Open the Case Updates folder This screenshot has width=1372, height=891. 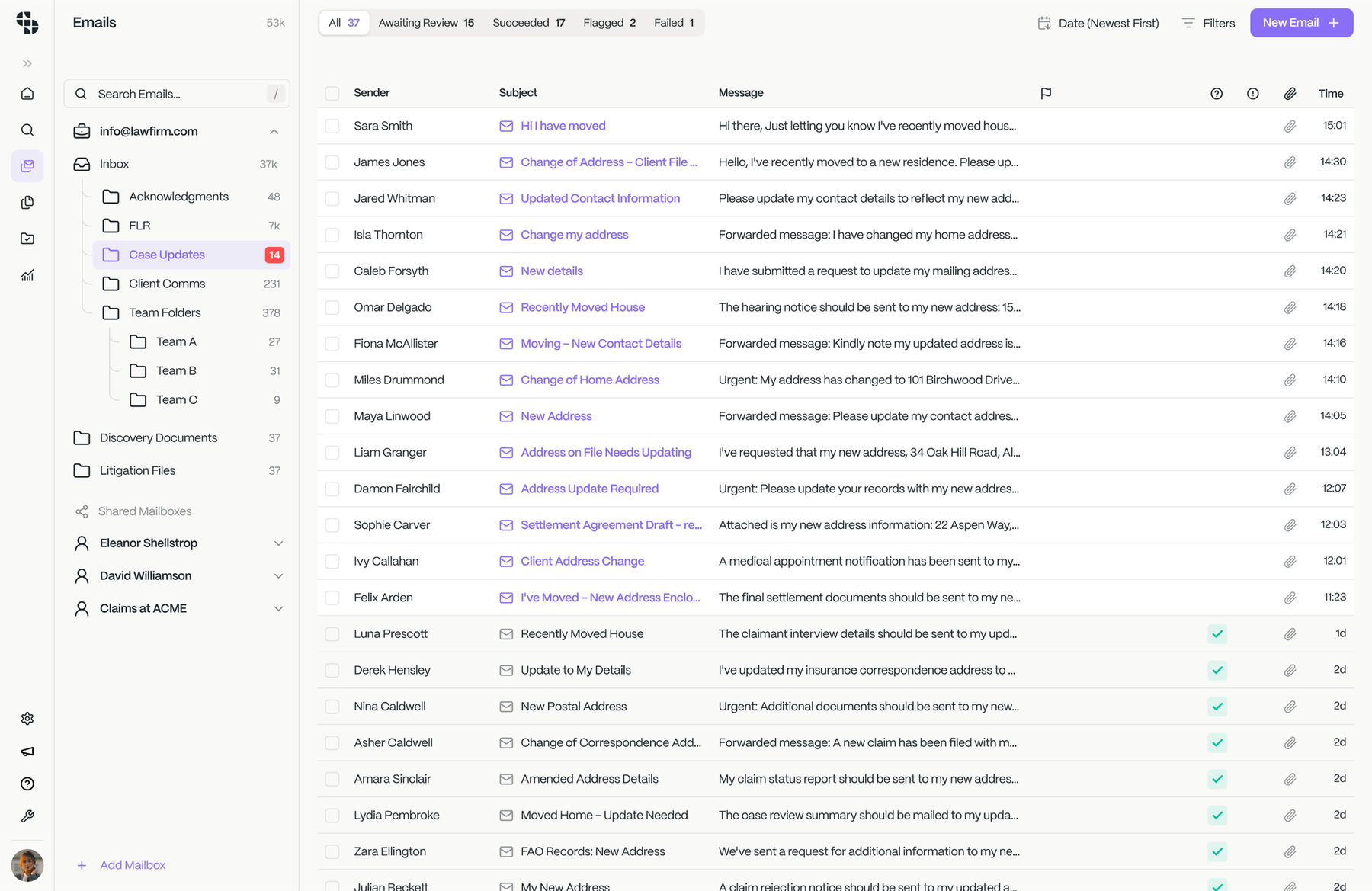coord(191,255)
